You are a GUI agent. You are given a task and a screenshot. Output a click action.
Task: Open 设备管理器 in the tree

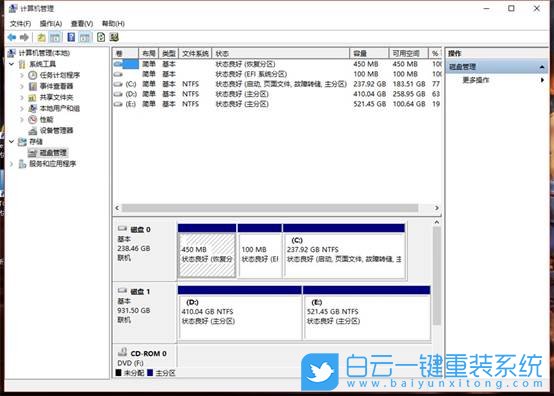pos(56,130)
